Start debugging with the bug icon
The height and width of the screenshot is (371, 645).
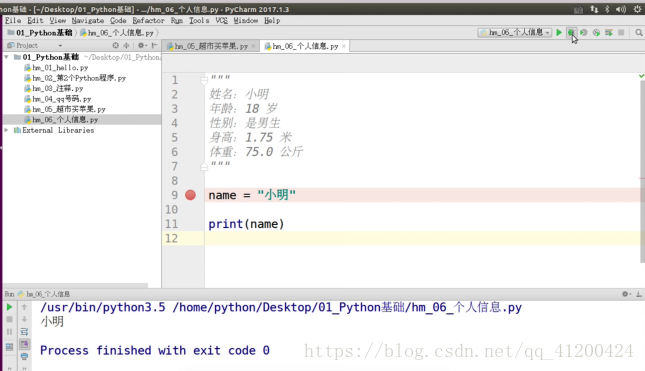click(571, 32)
